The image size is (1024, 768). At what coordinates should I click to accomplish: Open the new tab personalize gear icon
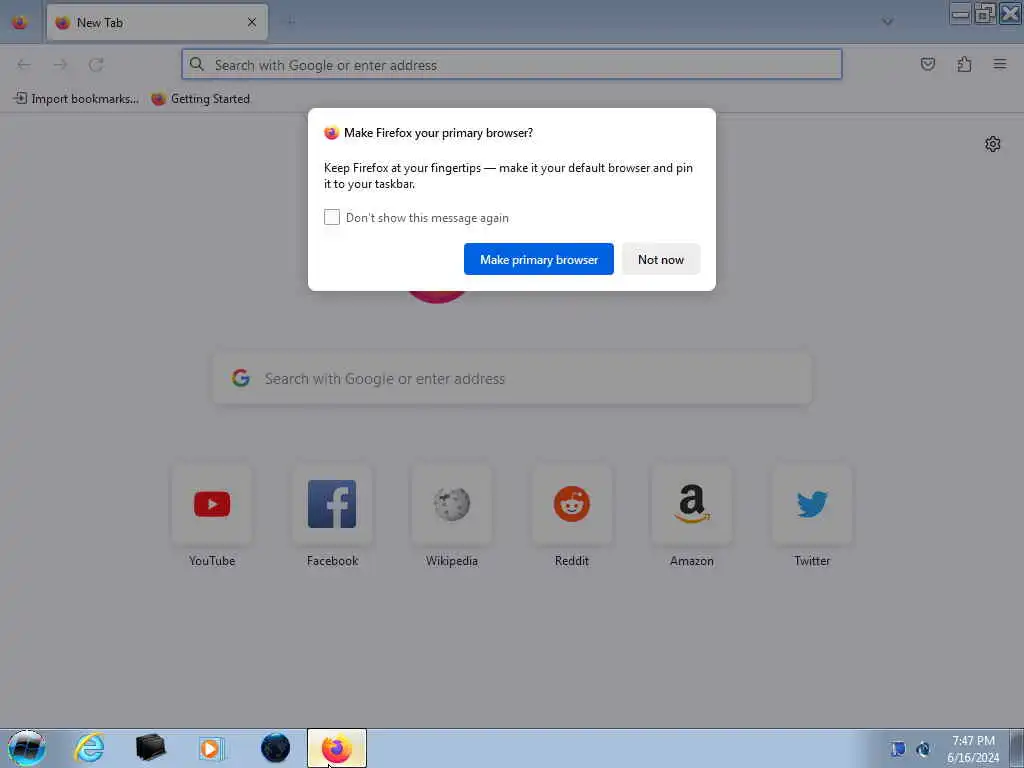tap(993, 144)
